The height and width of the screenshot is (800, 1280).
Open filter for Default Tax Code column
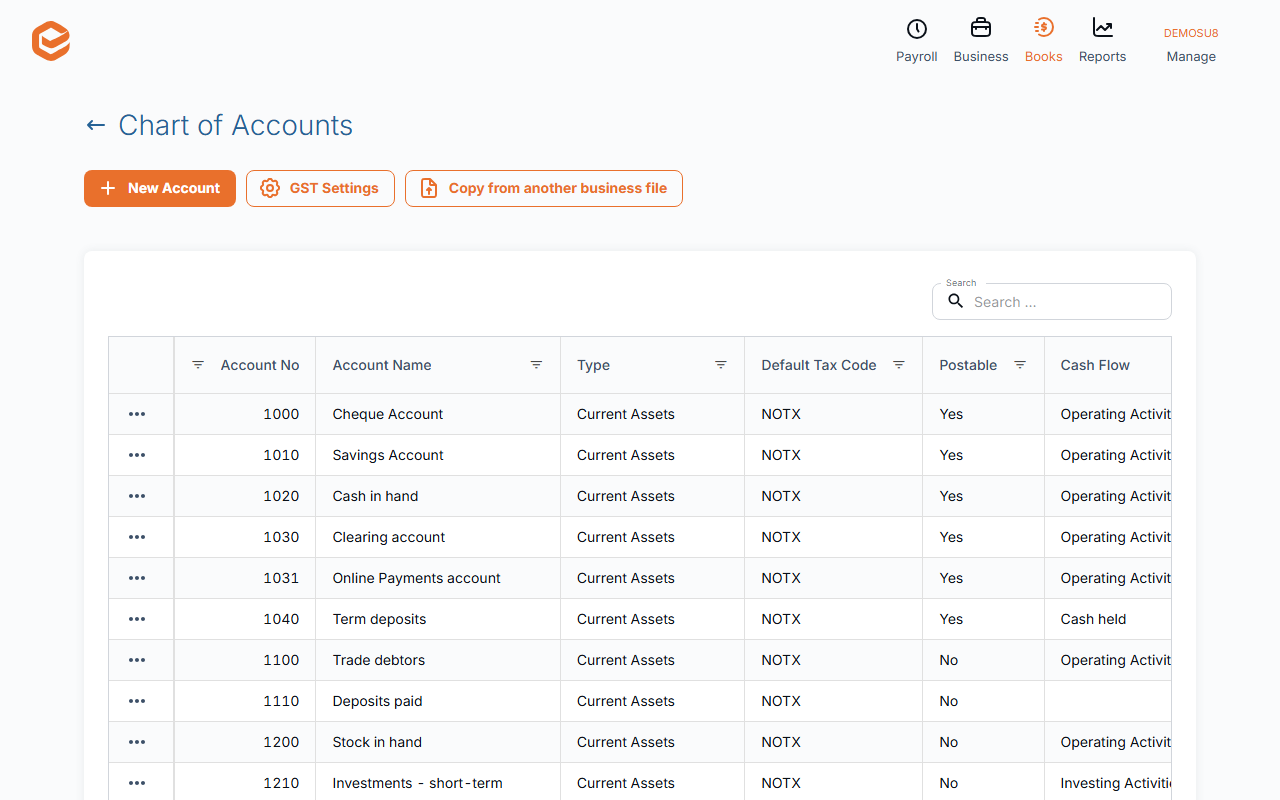(x=898, y=365)
